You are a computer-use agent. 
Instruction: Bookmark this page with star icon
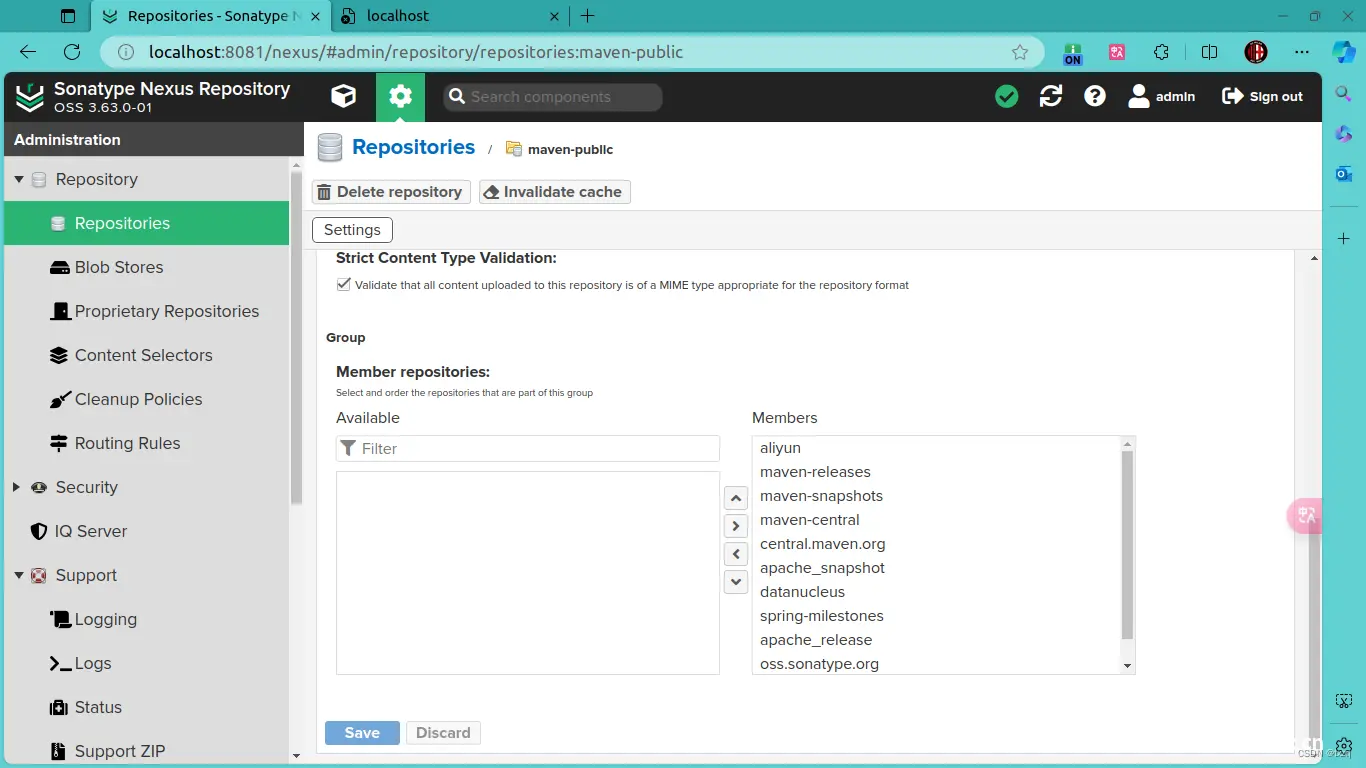1020,52
